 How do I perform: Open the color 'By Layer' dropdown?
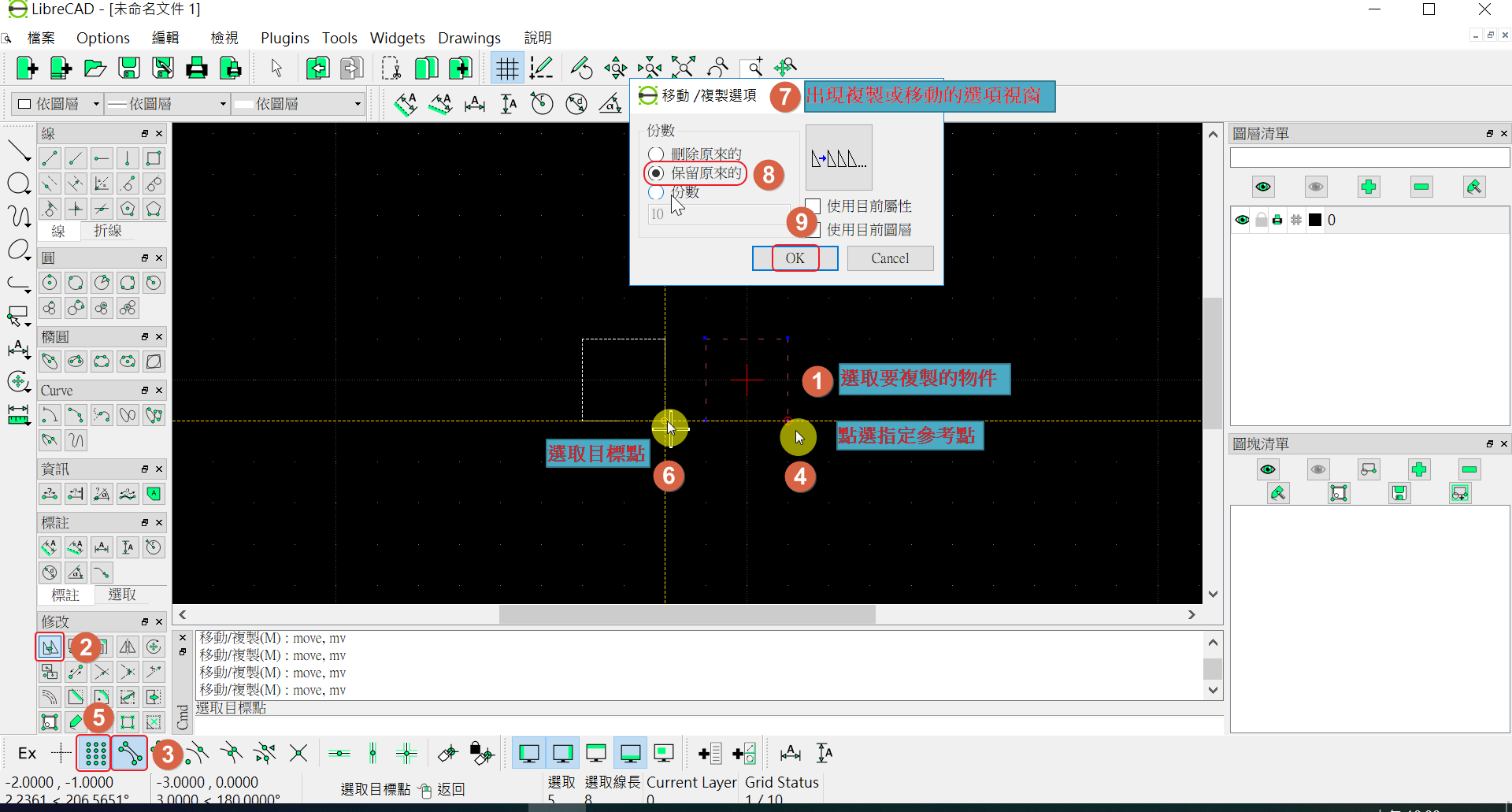[x=58, y=104]
